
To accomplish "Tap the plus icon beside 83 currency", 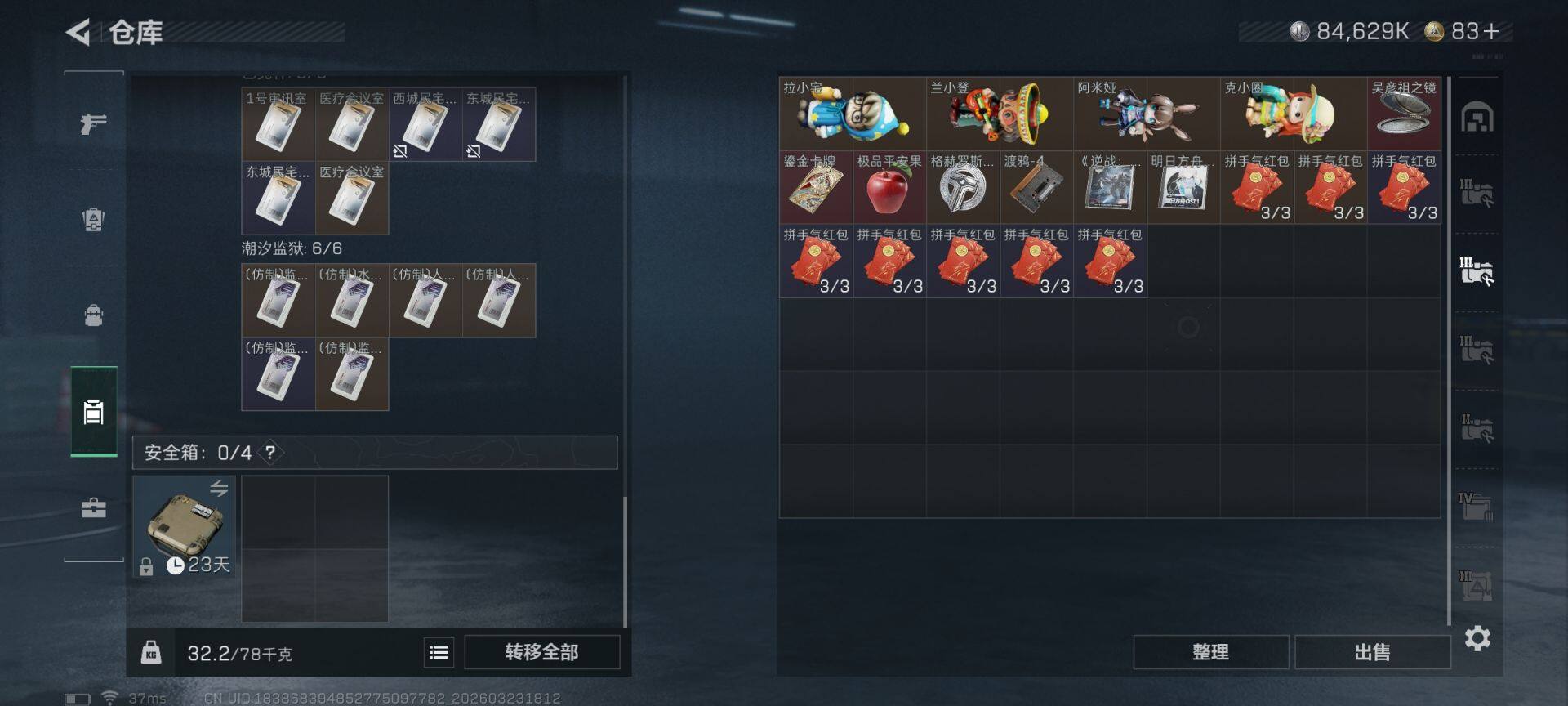I will click(1492, 31).
